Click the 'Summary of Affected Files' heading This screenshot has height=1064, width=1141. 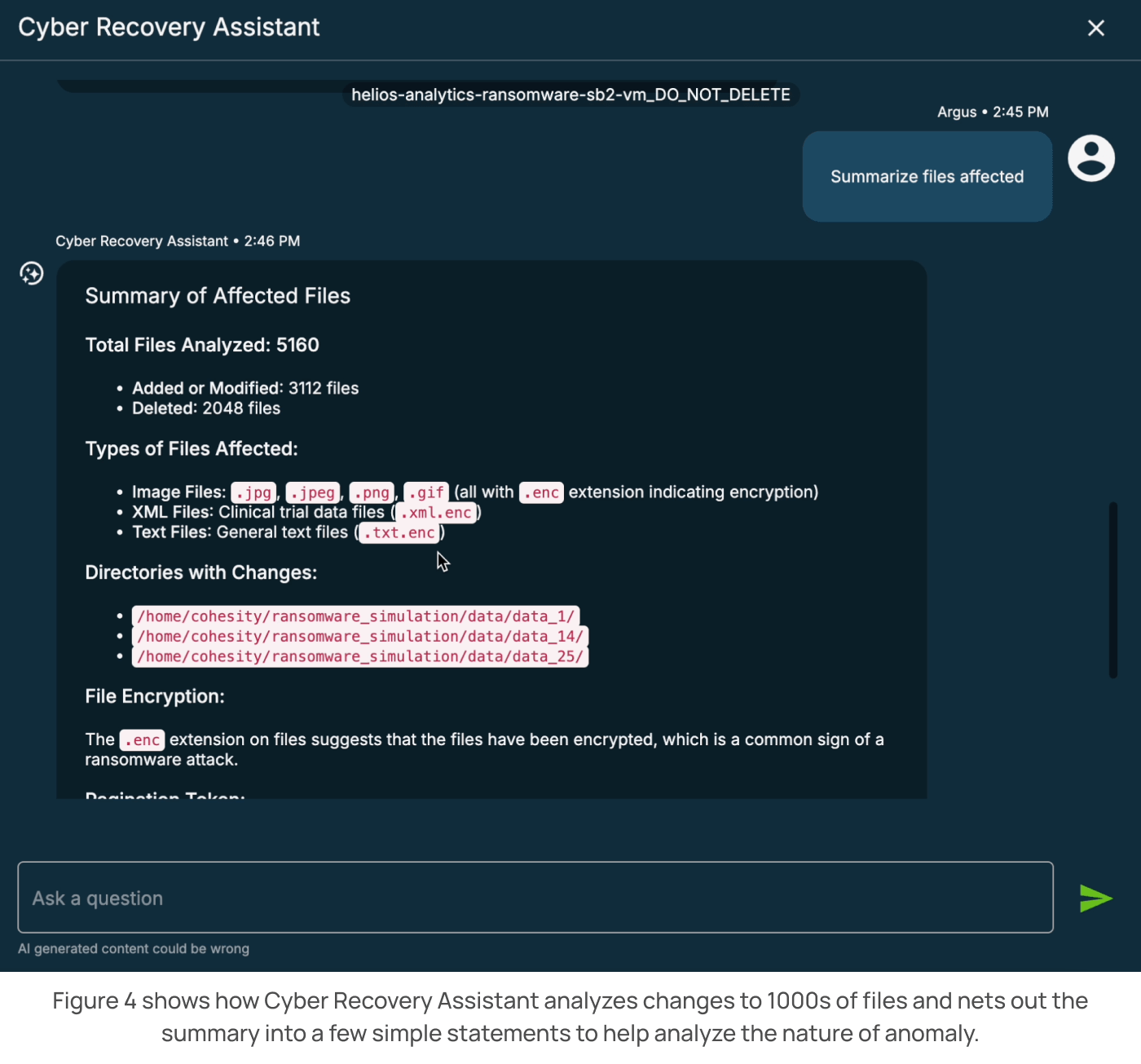coord(218,296)
